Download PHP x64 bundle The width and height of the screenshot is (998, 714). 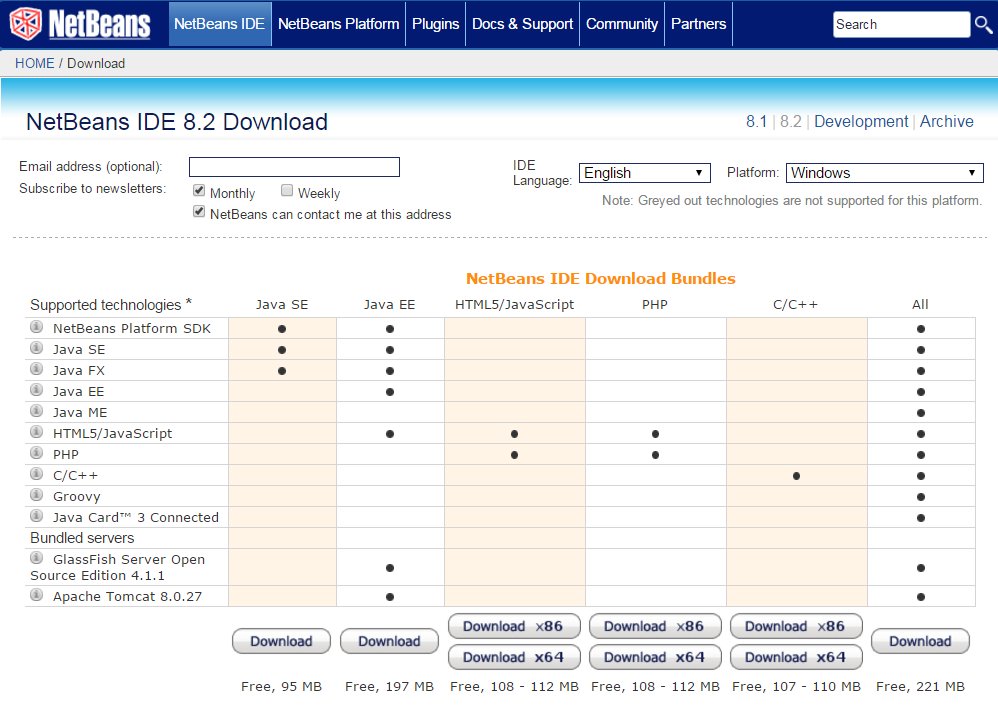click(656, 657)
